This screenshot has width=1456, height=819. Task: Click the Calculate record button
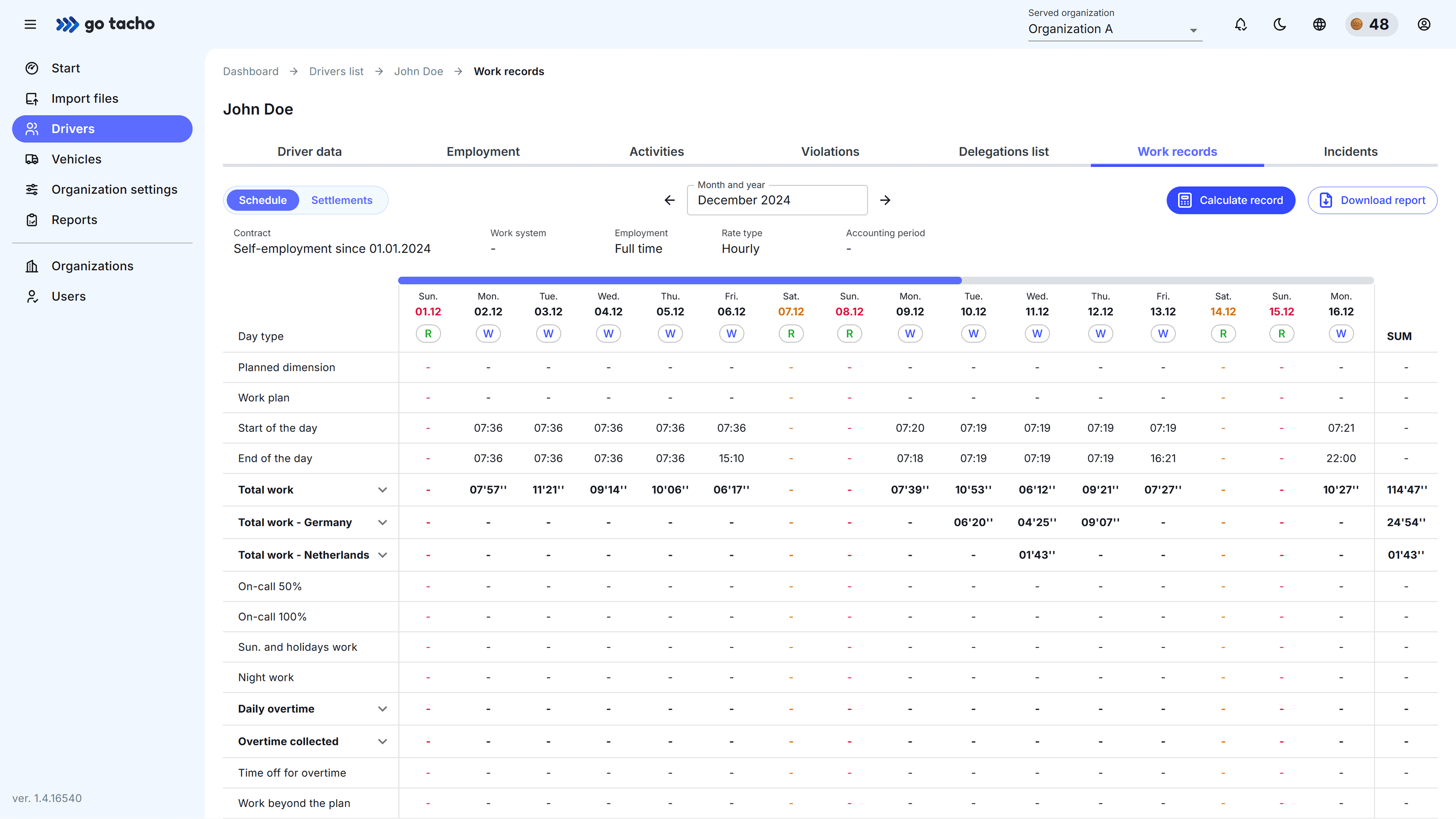[1231, 200]
